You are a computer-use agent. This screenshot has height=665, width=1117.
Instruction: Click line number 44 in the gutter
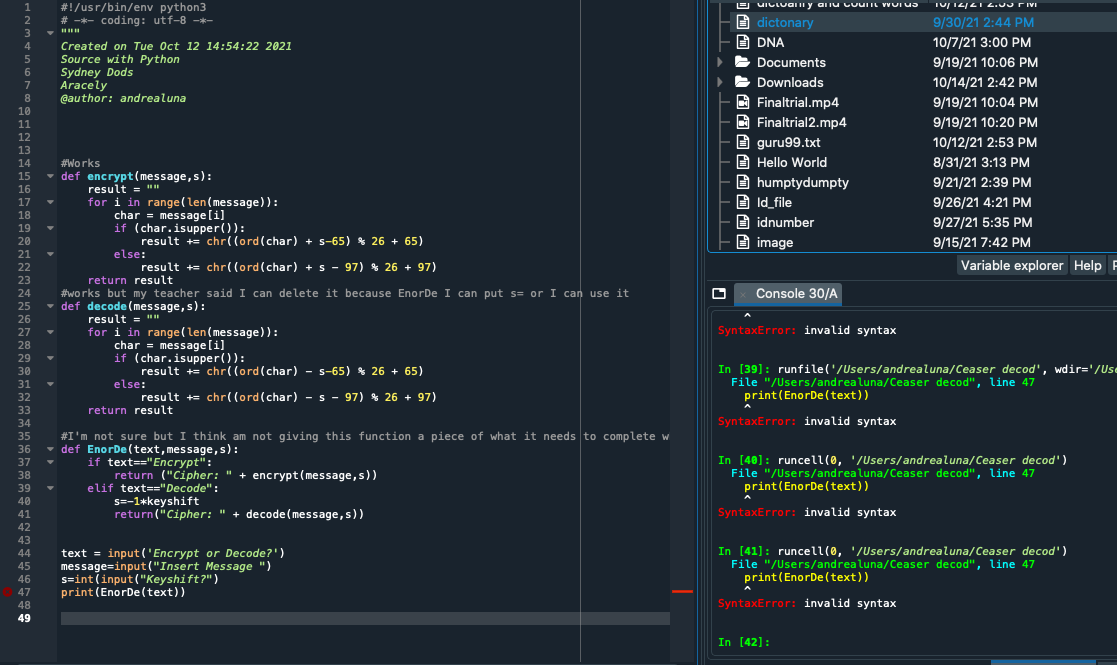[24, 553]
